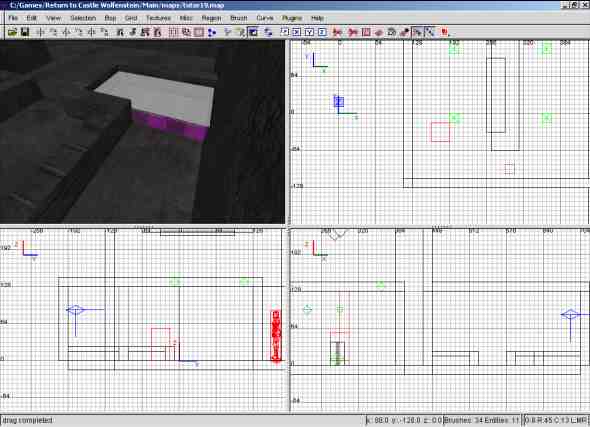Click the Put Caps patch icon

tap(404, 32)
